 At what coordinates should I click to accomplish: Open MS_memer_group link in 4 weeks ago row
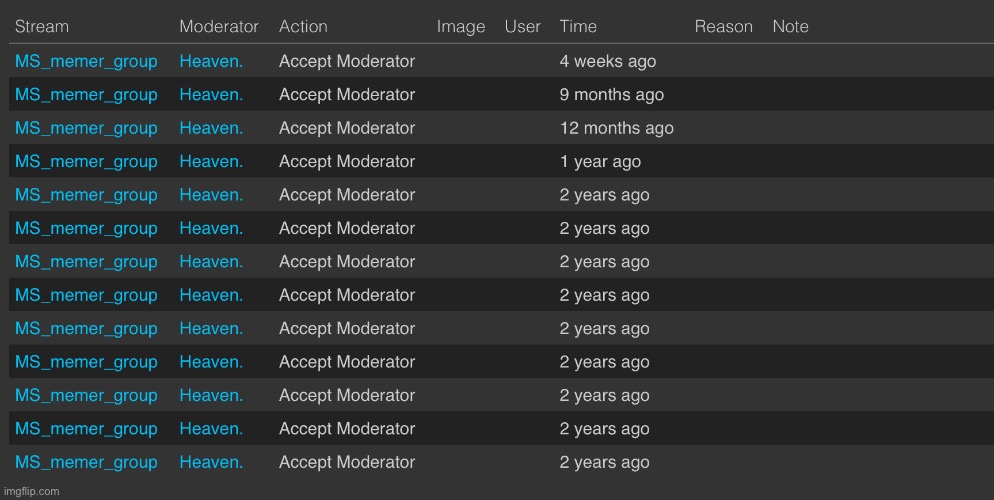(86, 61)
